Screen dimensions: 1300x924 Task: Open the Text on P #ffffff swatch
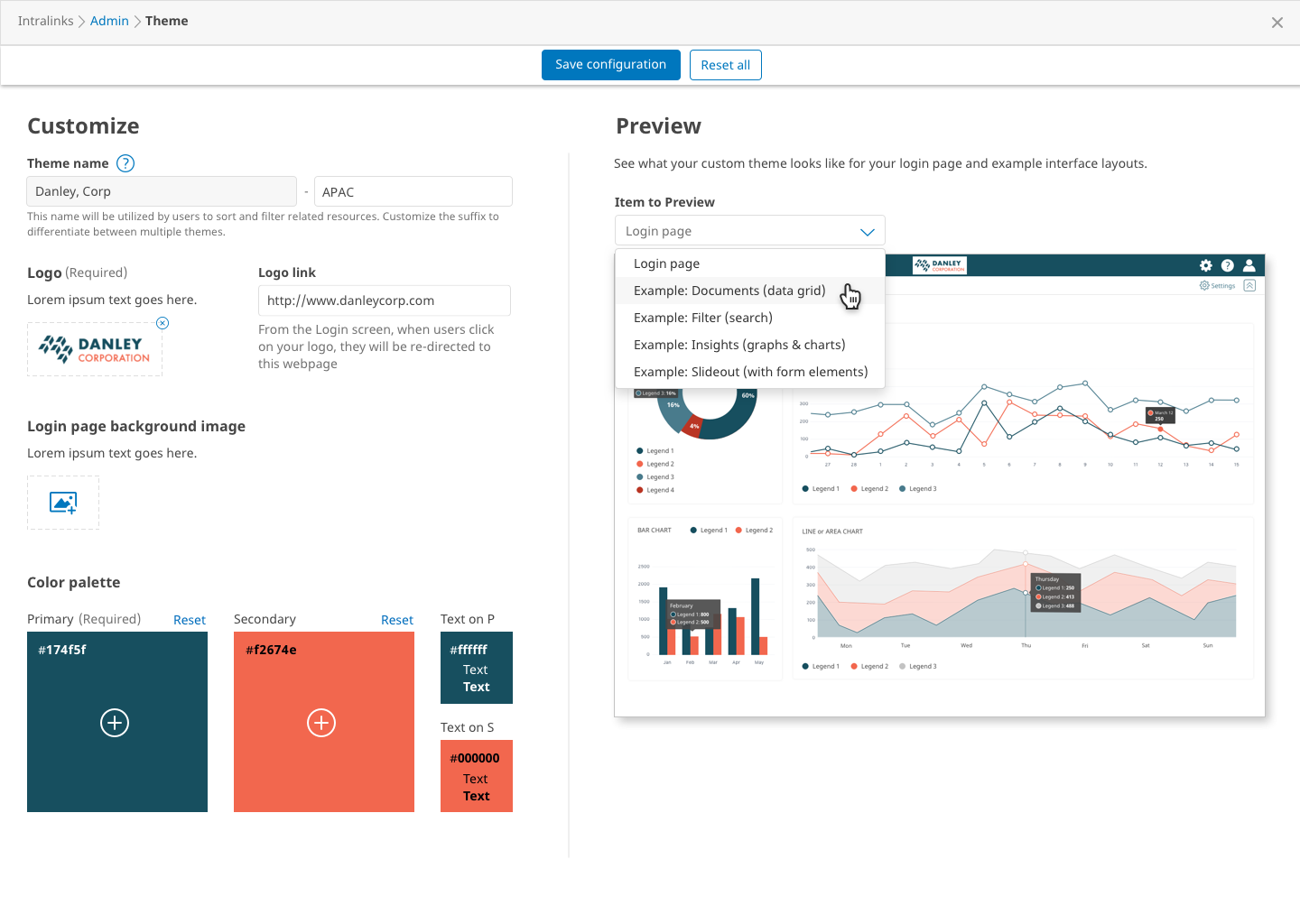[477, 668]
